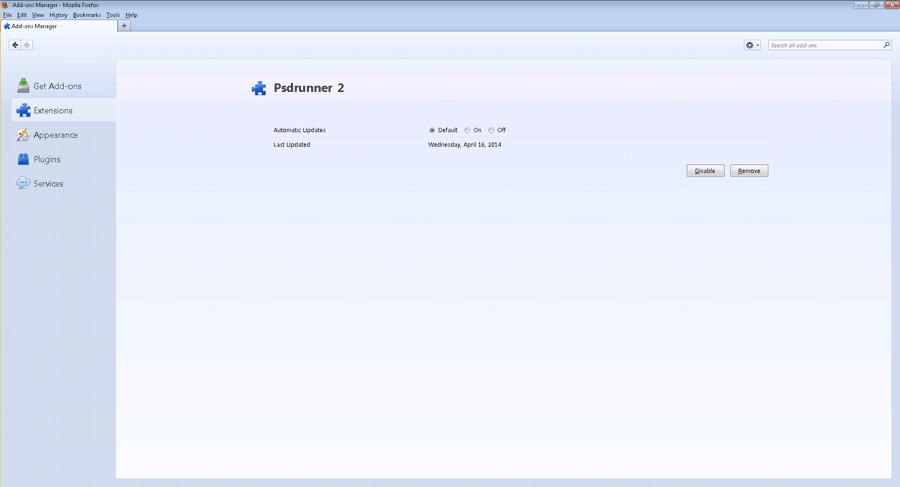
Task: Select Default for Automatic Updates
Action: 432,130
